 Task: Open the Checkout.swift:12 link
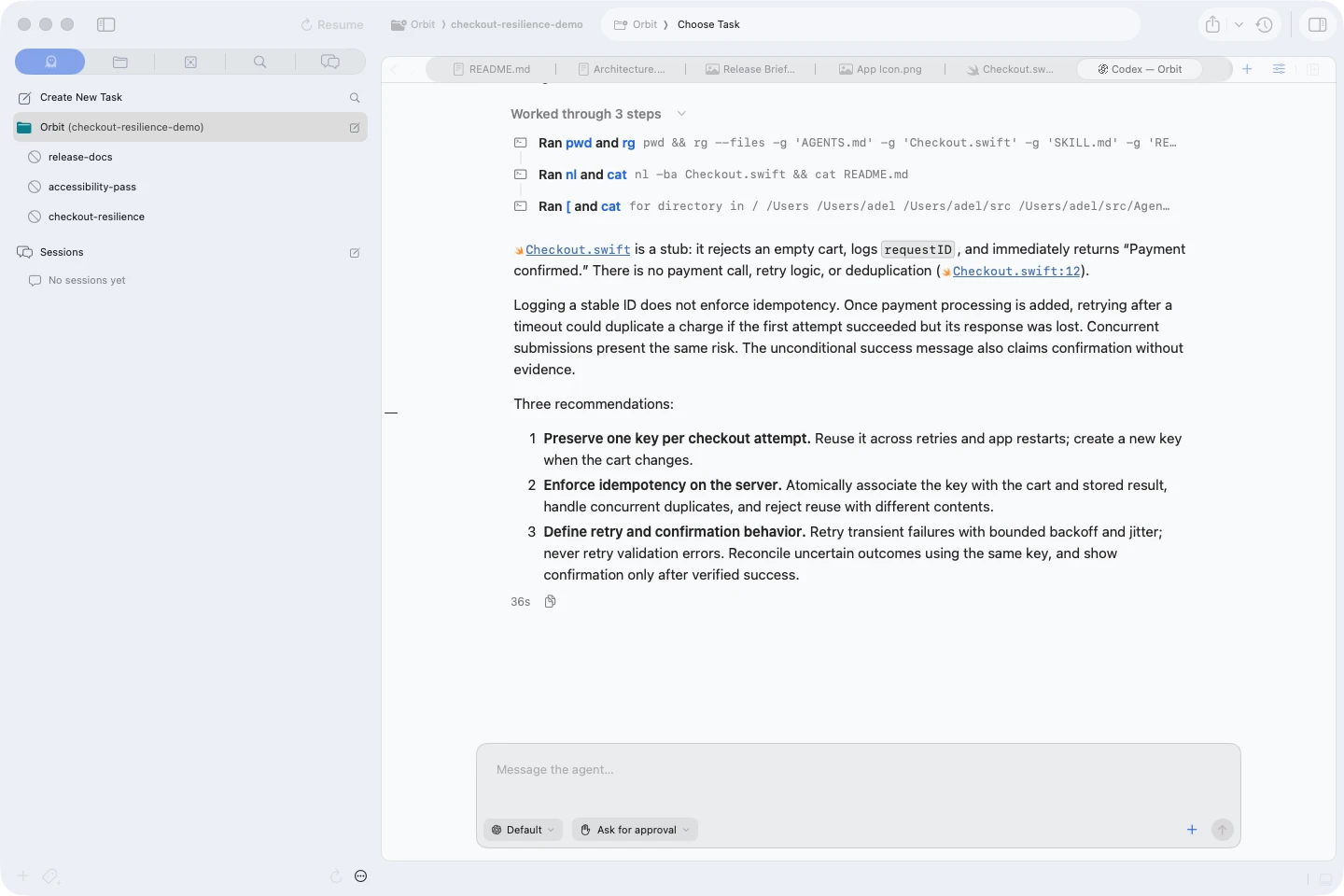tap(1016, 271)
